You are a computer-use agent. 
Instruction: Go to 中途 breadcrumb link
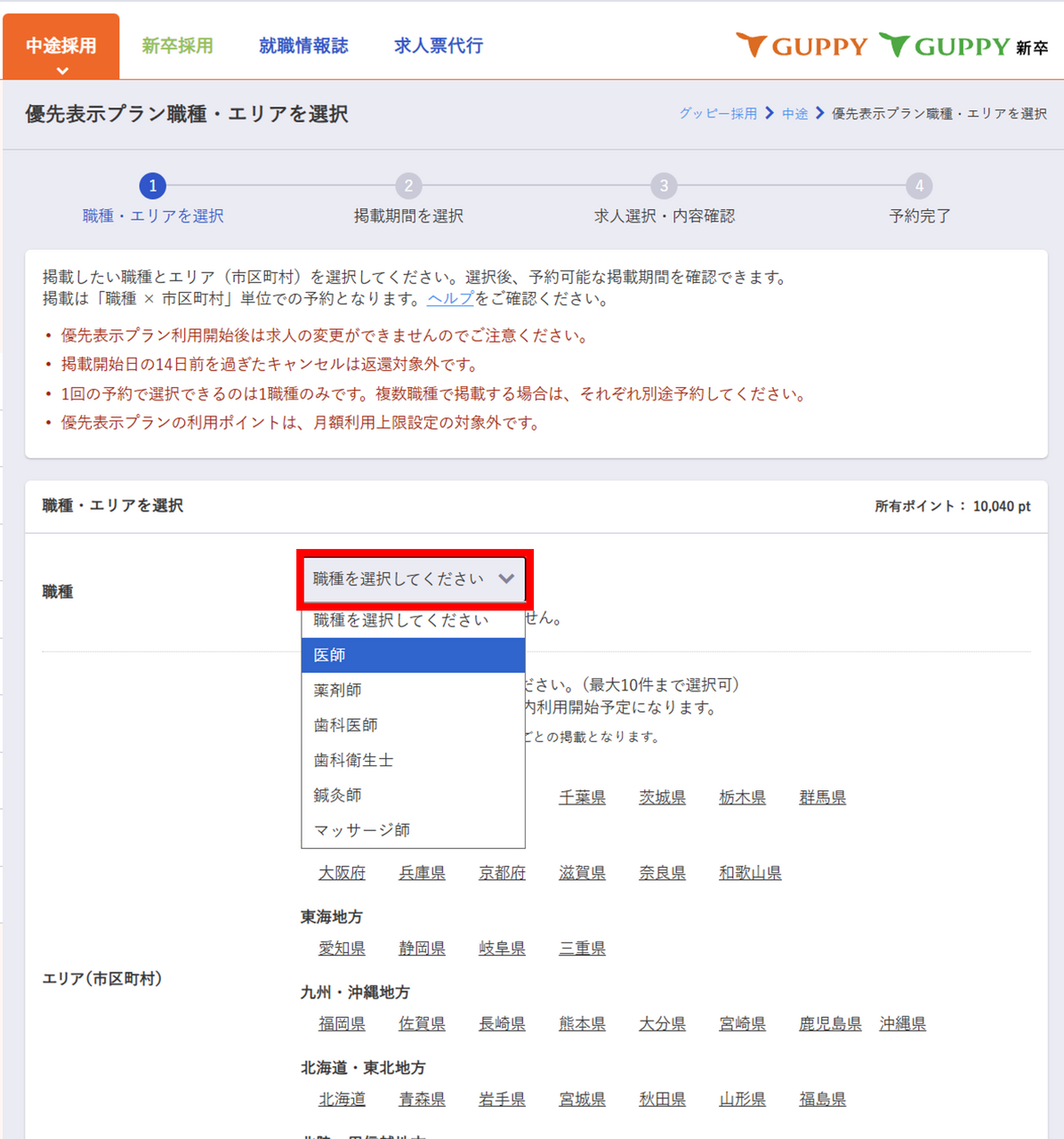pyautogui.click(x=795, y=114)
